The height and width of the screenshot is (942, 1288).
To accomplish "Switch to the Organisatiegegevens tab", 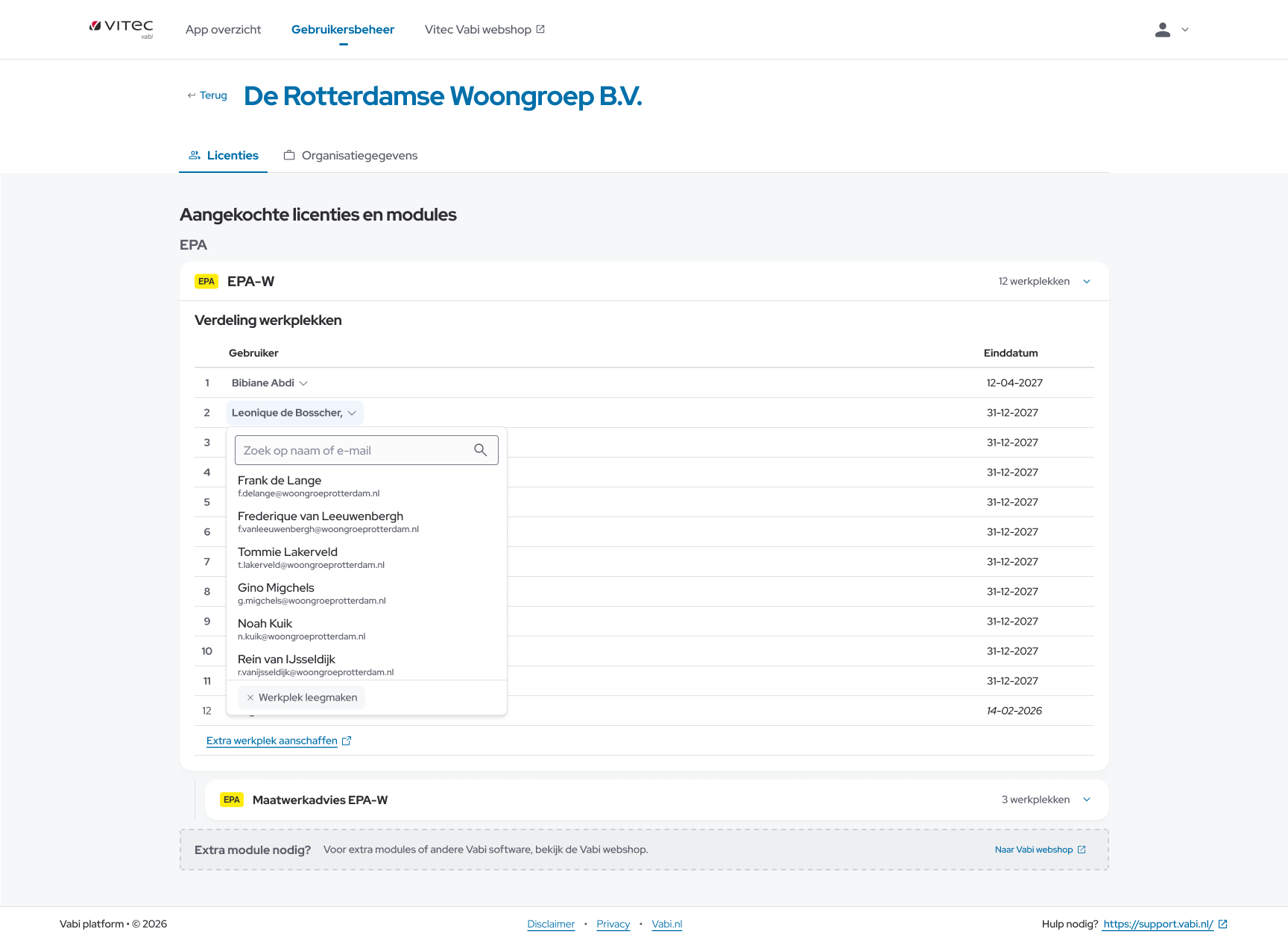I will click(x=350, y=156).
